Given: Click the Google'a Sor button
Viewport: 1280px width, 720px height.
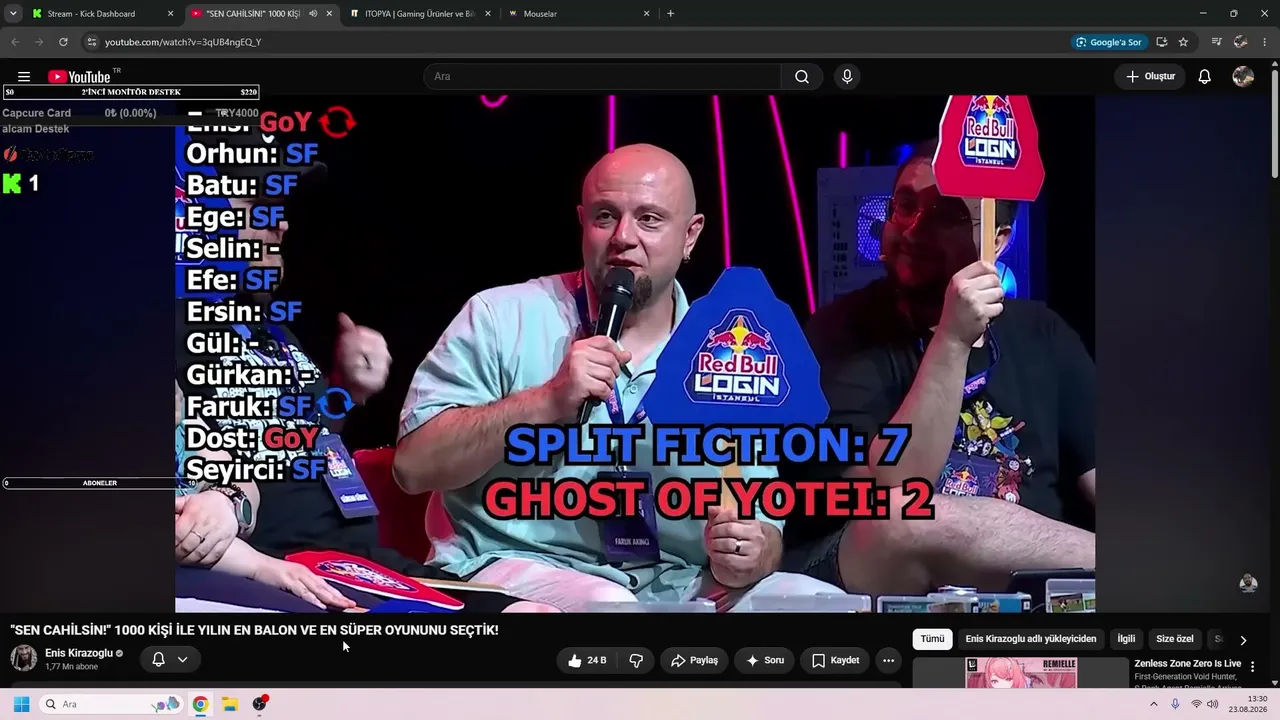Looking at the screenshot, I should pos(1108,42).
